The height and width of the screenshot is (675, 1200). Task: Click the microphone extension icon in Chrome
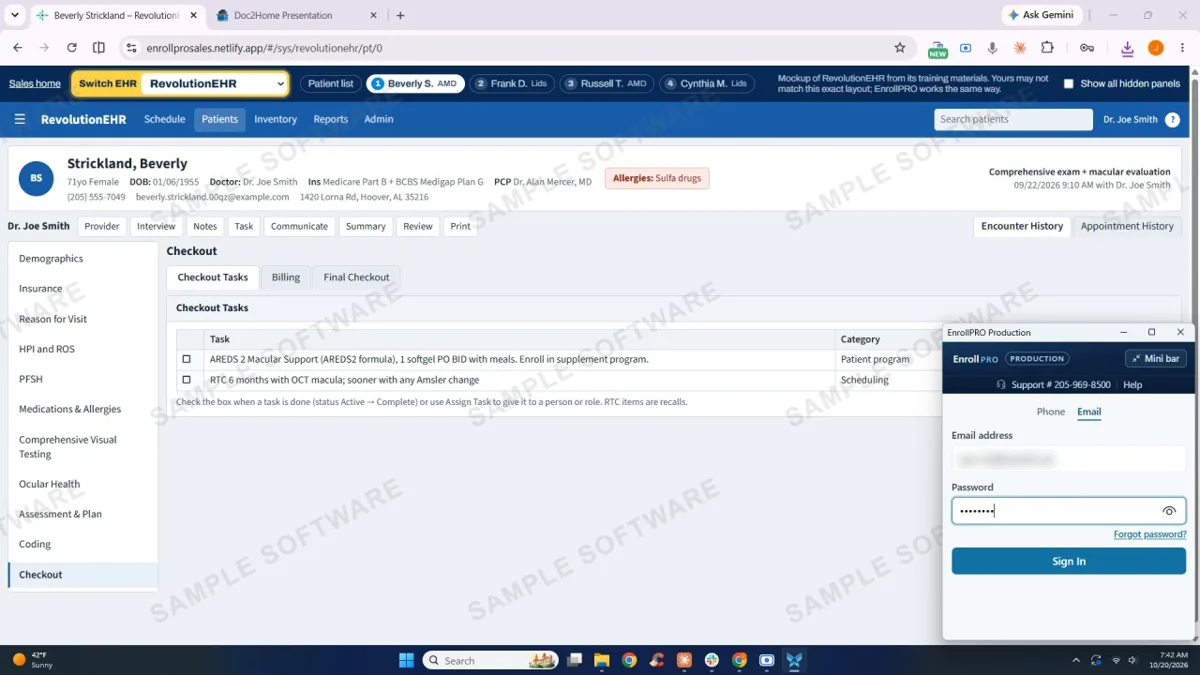click(992, 47)
